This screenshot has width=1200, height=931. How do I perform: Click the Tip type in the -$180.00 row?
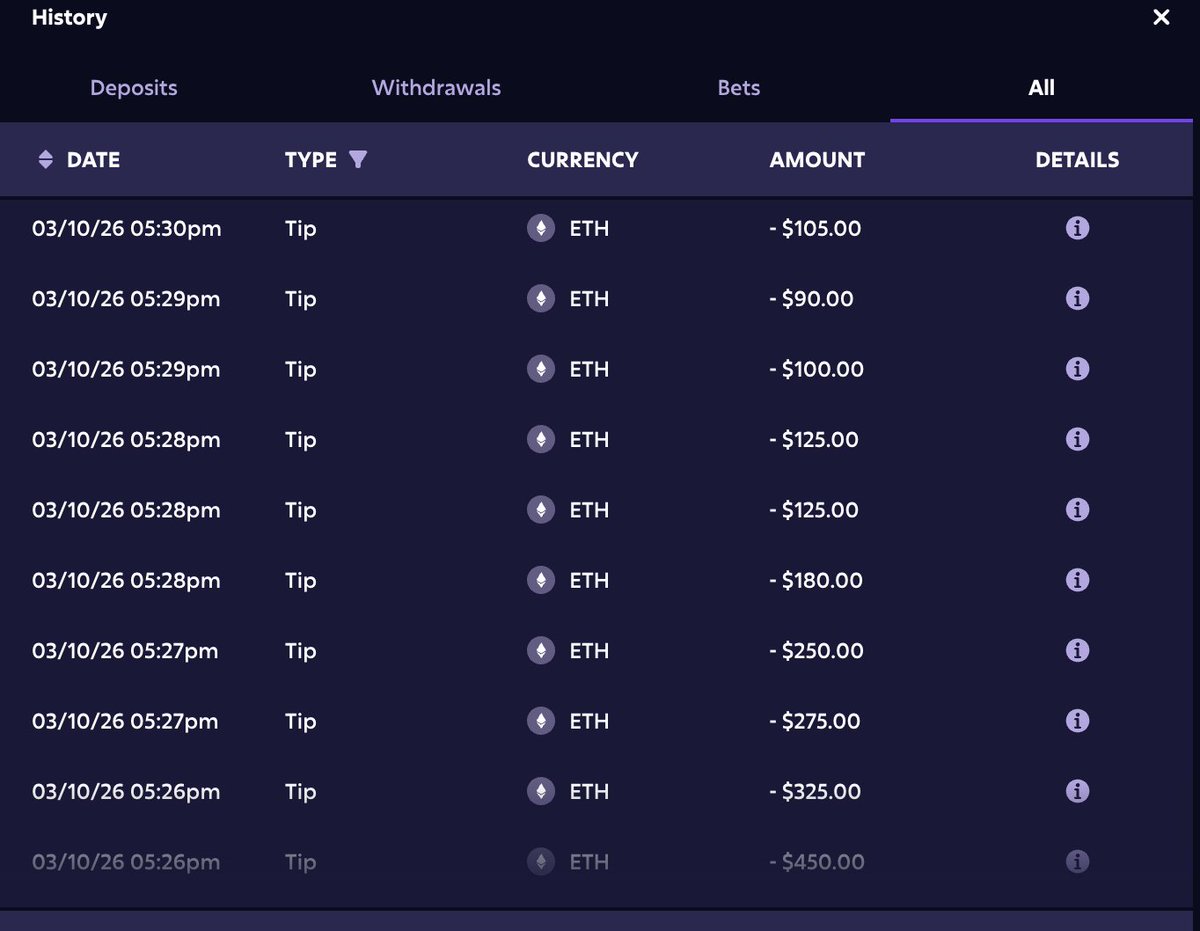(300, 580)
